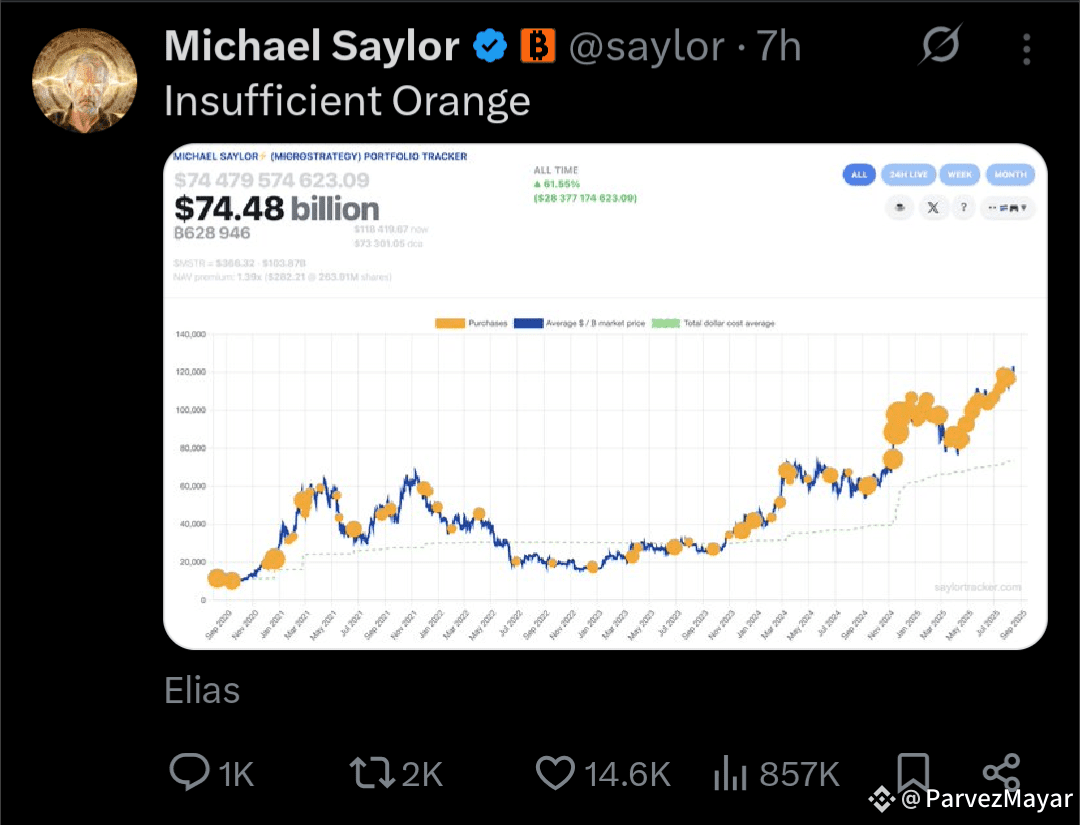Like the tweet with the heart icon

[555, 773]
